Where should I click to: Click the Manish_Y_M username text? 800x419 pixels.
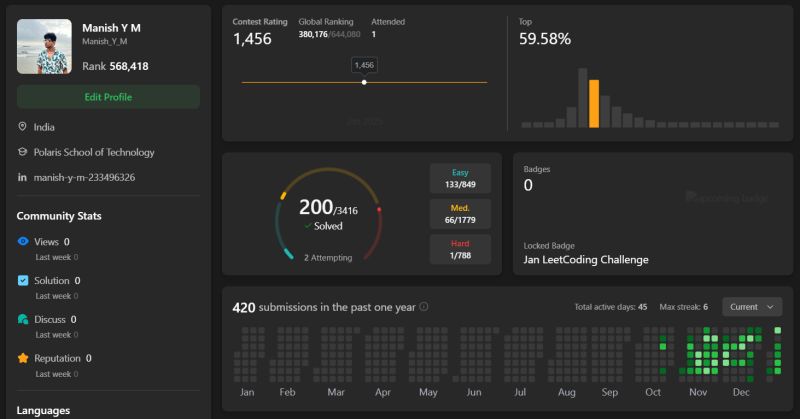[x=105, y=41]
